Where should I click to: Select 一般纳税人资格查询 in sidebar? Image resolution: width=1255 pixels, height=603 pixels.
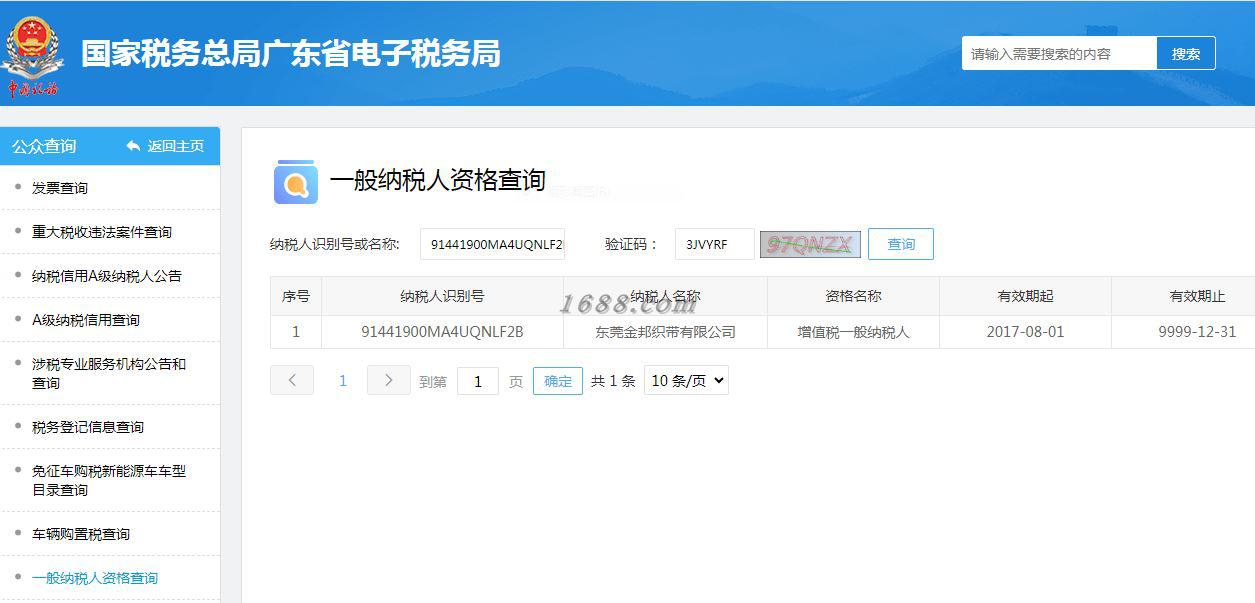(95, 578)
